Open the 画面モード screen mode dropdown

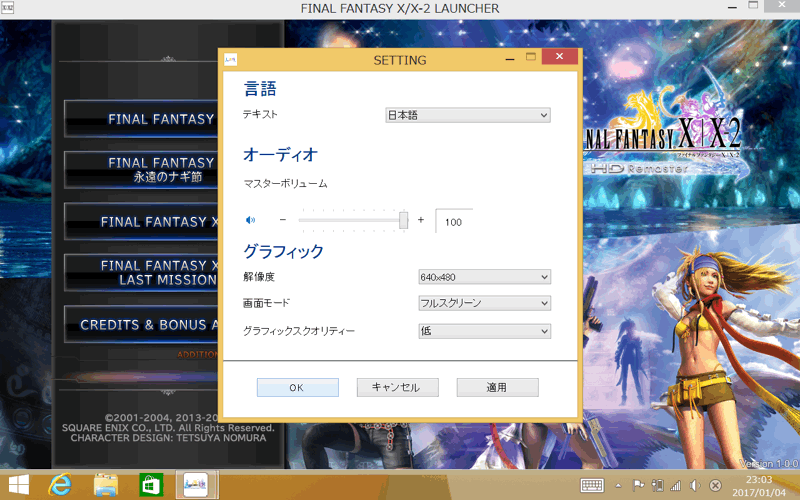pos(484,303)
